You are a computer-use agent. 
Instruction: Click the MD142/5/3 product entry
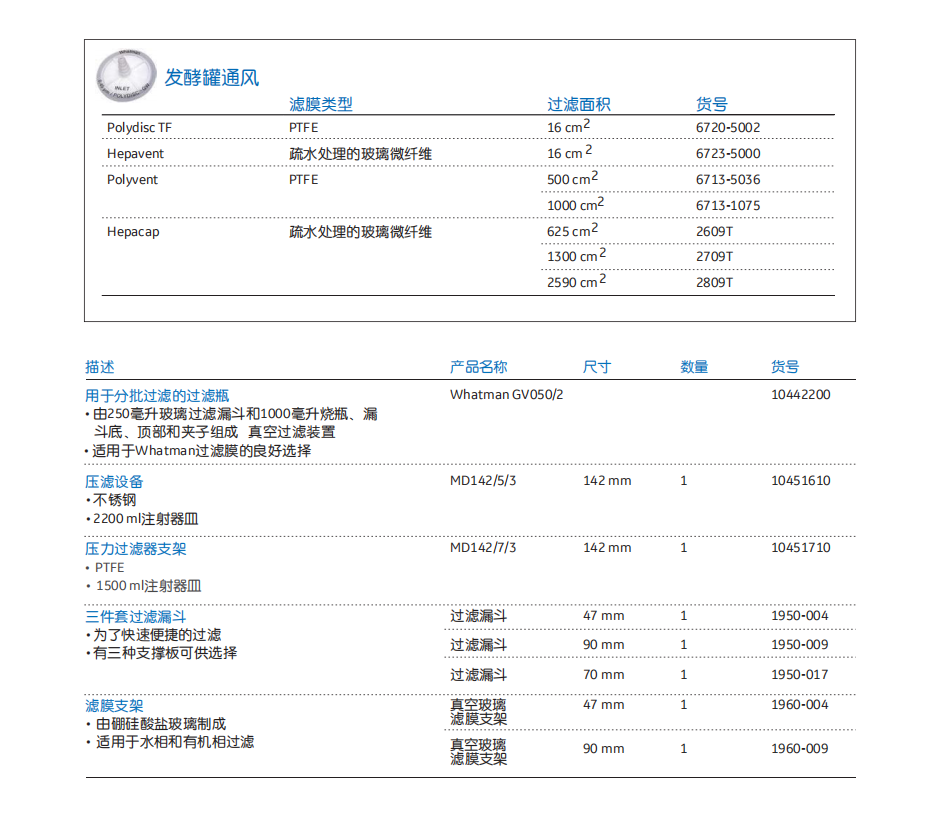487,481
